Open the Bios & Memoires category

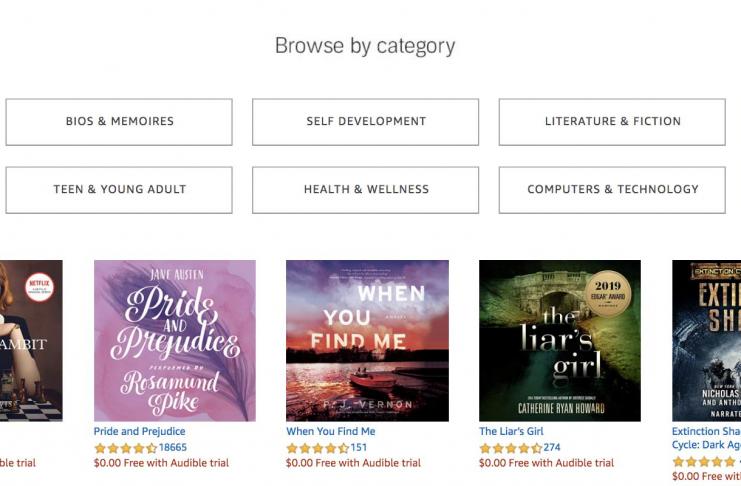[119, 121]
